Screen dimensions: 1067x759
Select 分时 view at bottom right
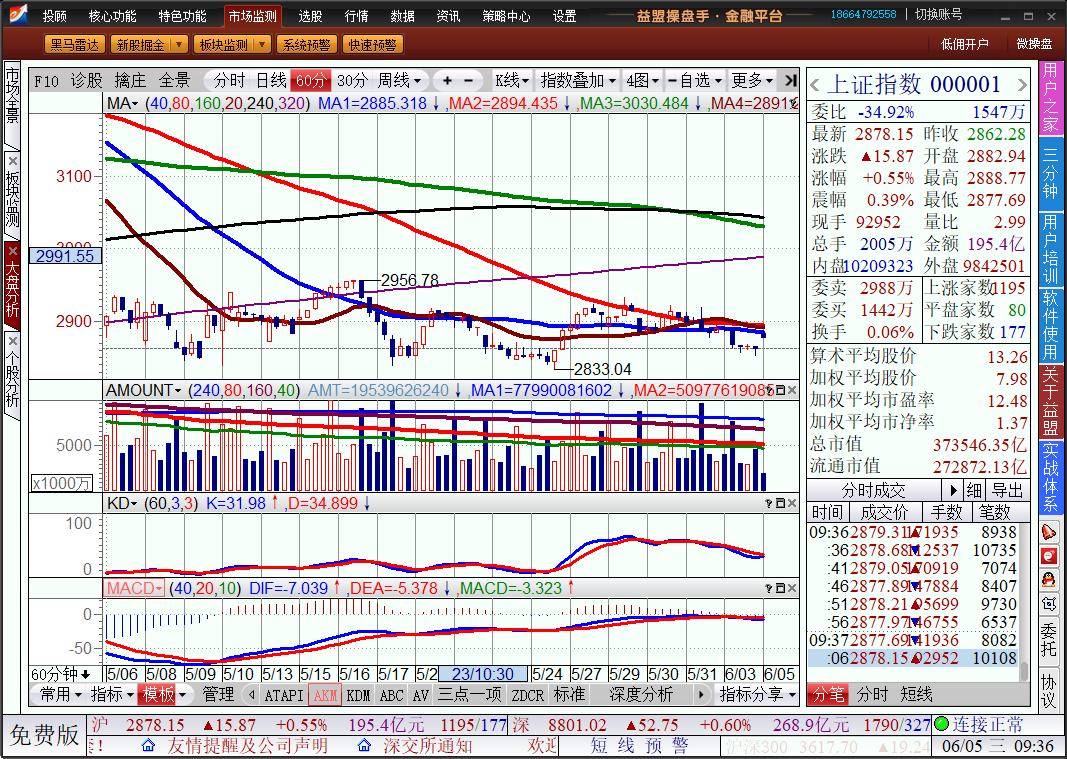[x=872, y=694]
